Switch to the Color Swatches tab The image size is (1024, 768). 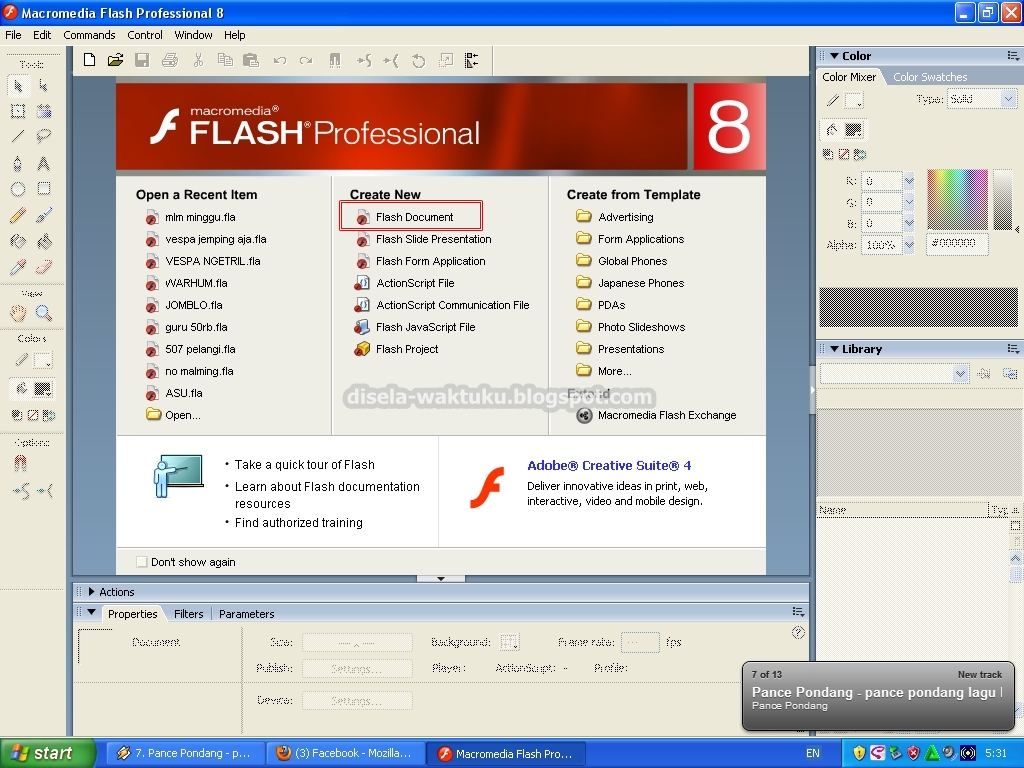(x=930, y=77)
